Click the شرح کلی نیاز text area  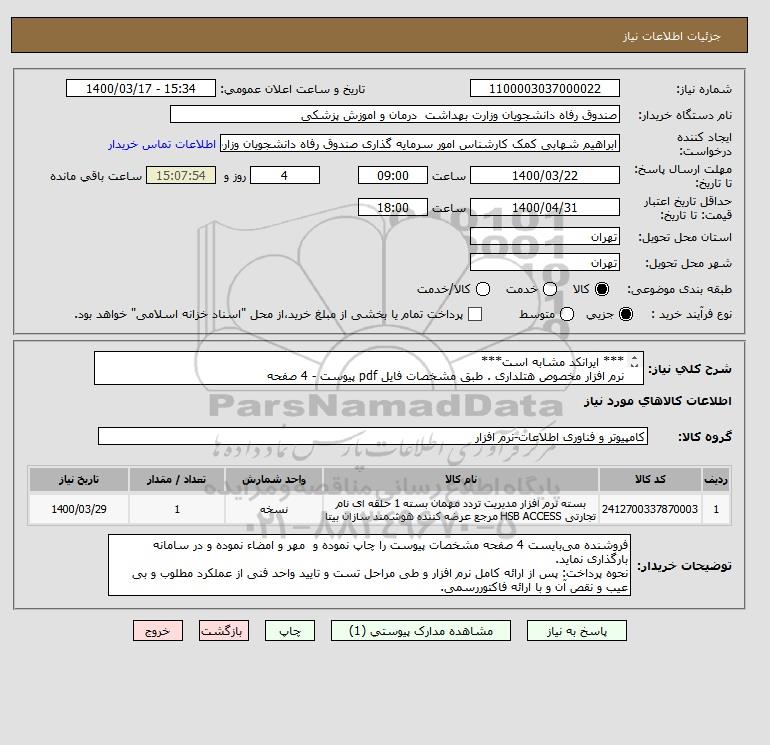369,368
